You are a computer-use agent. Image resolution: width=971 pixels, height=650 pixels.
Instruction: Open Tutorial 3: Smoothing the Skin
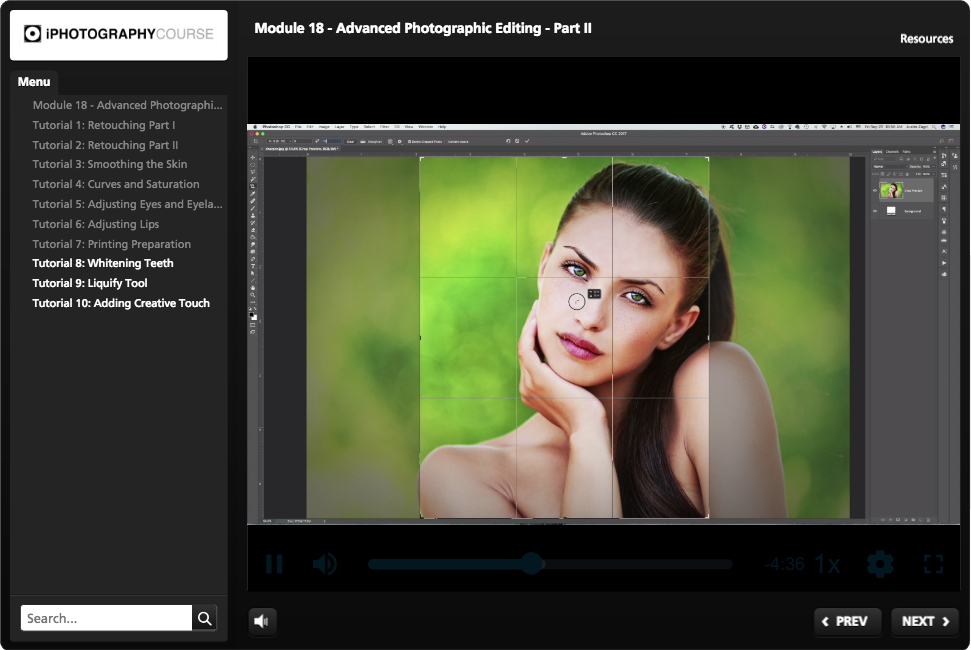click(x=110, y=164)
